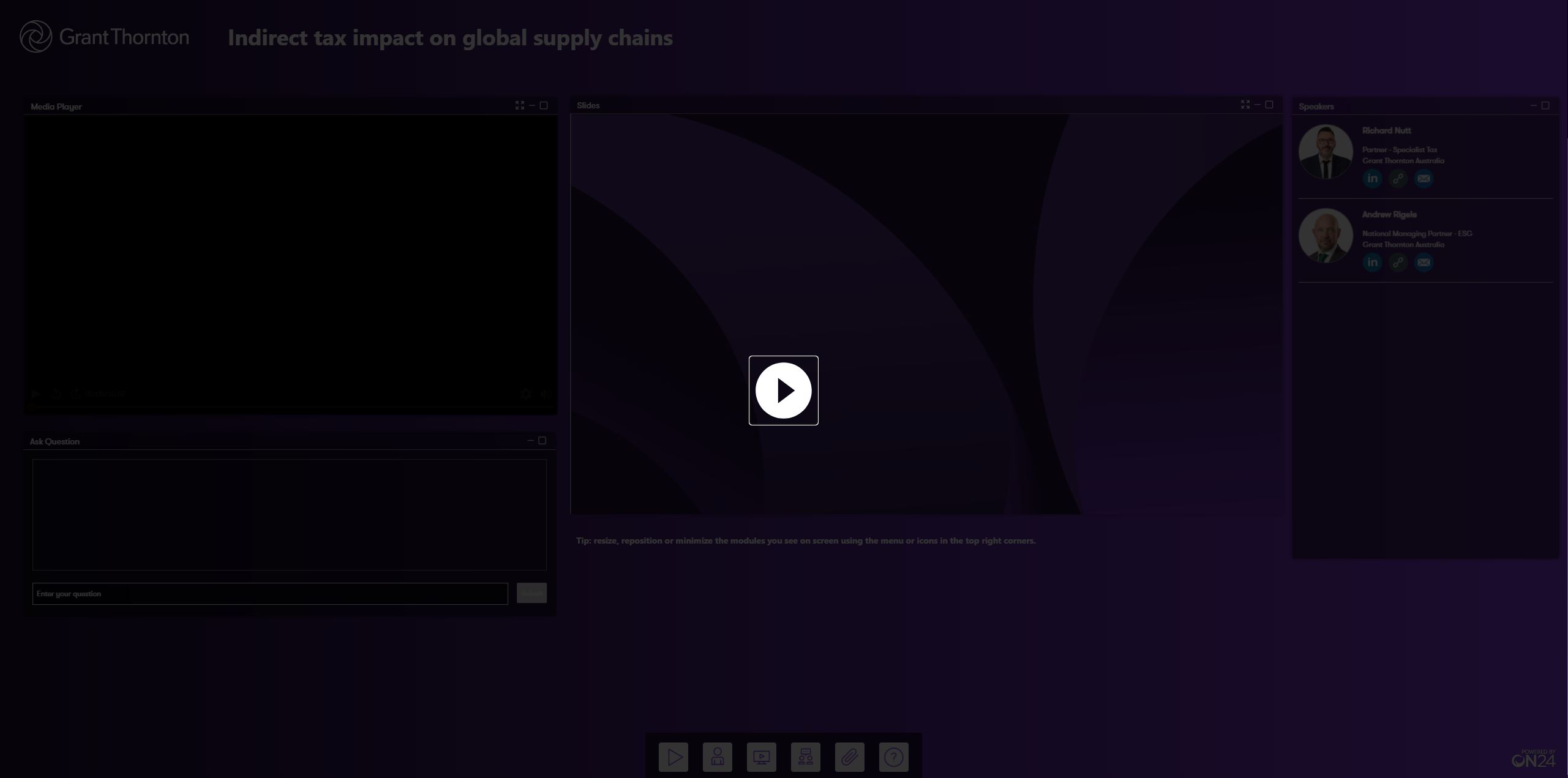
Task: Expand Slides panel to fullscreen
Action: tap(1245, 105)
